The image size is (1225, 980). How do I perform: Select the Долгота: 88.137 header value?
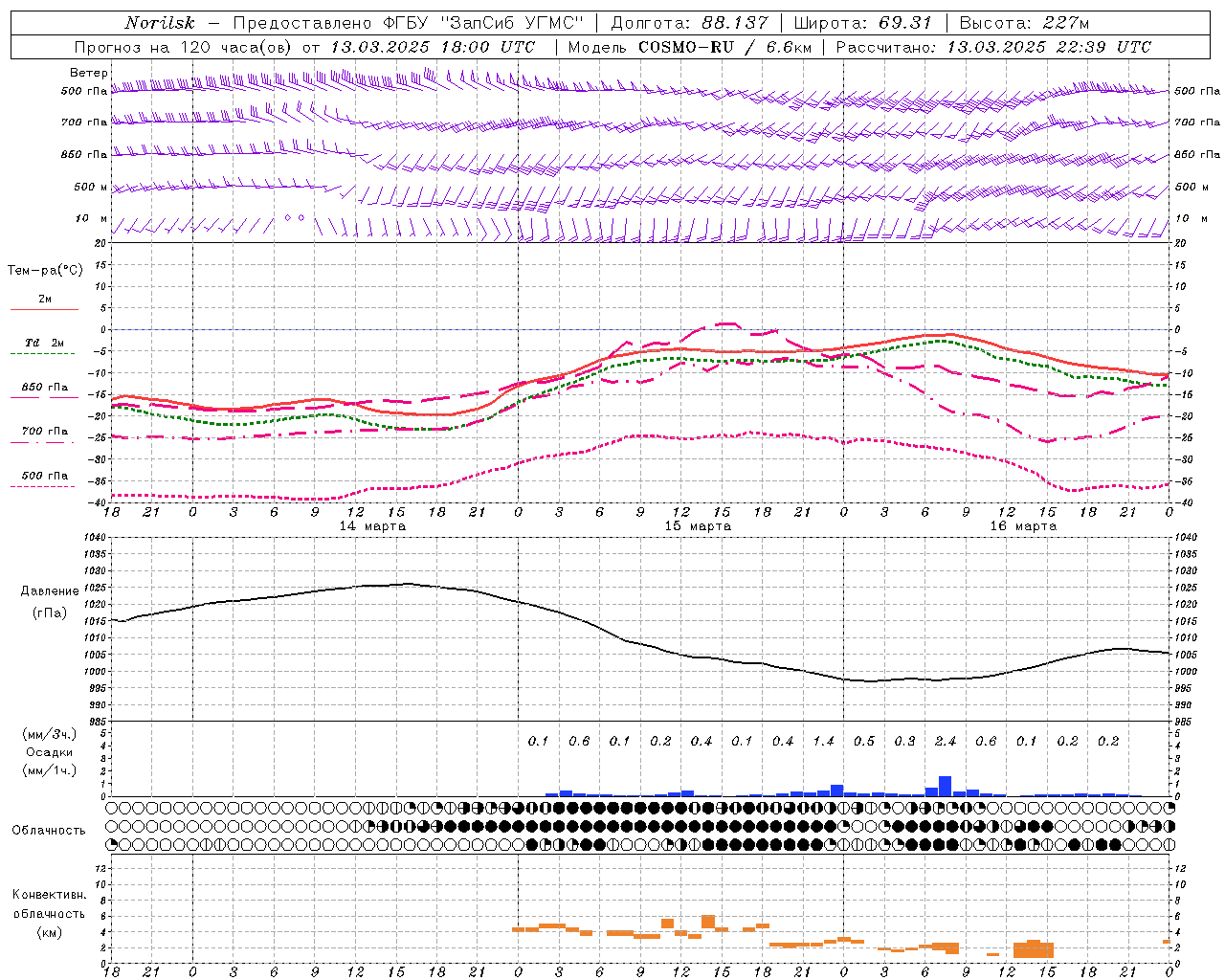(x=689, y=23)
